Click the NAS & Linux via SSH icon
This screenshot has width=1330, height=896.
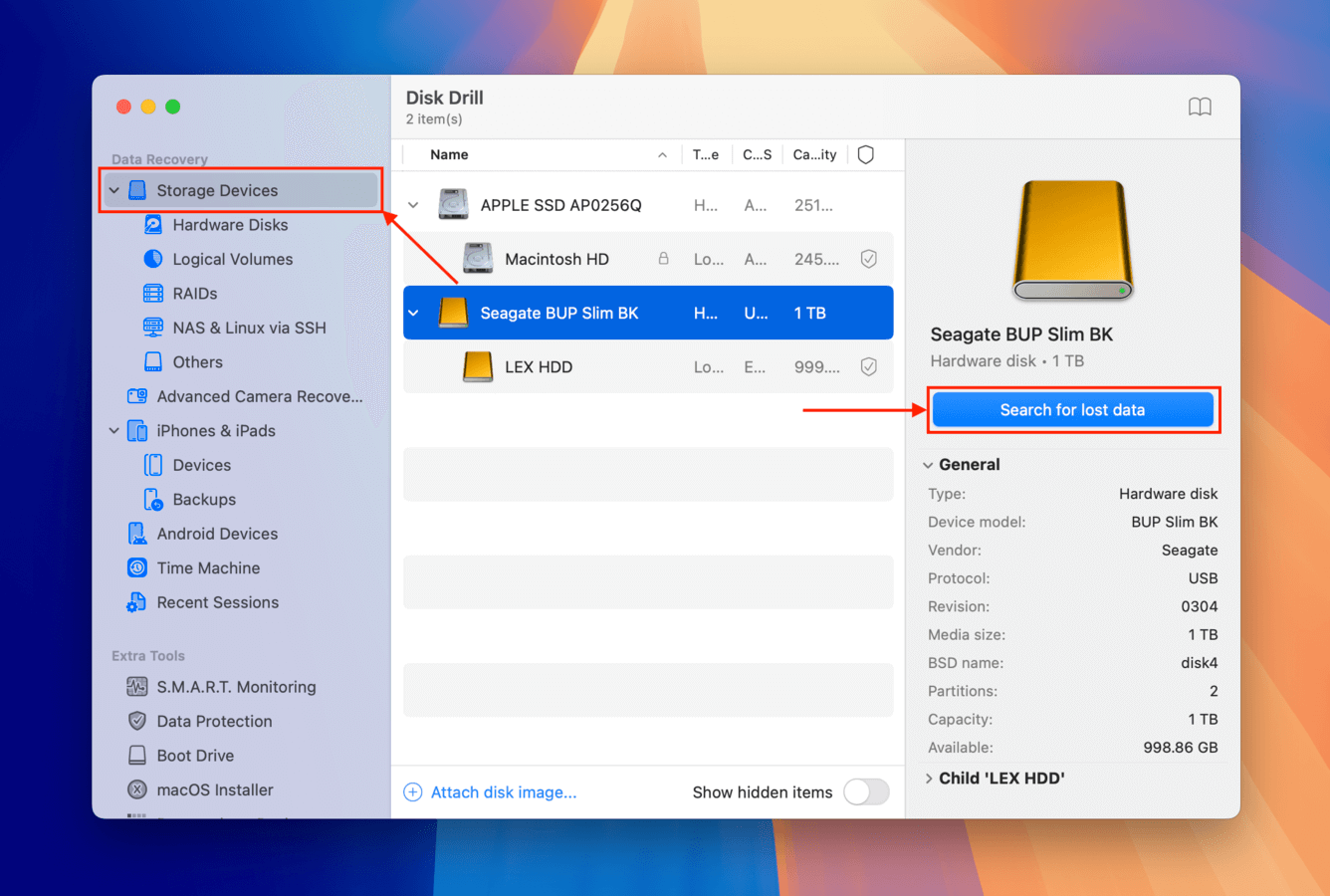pos(153,328)
